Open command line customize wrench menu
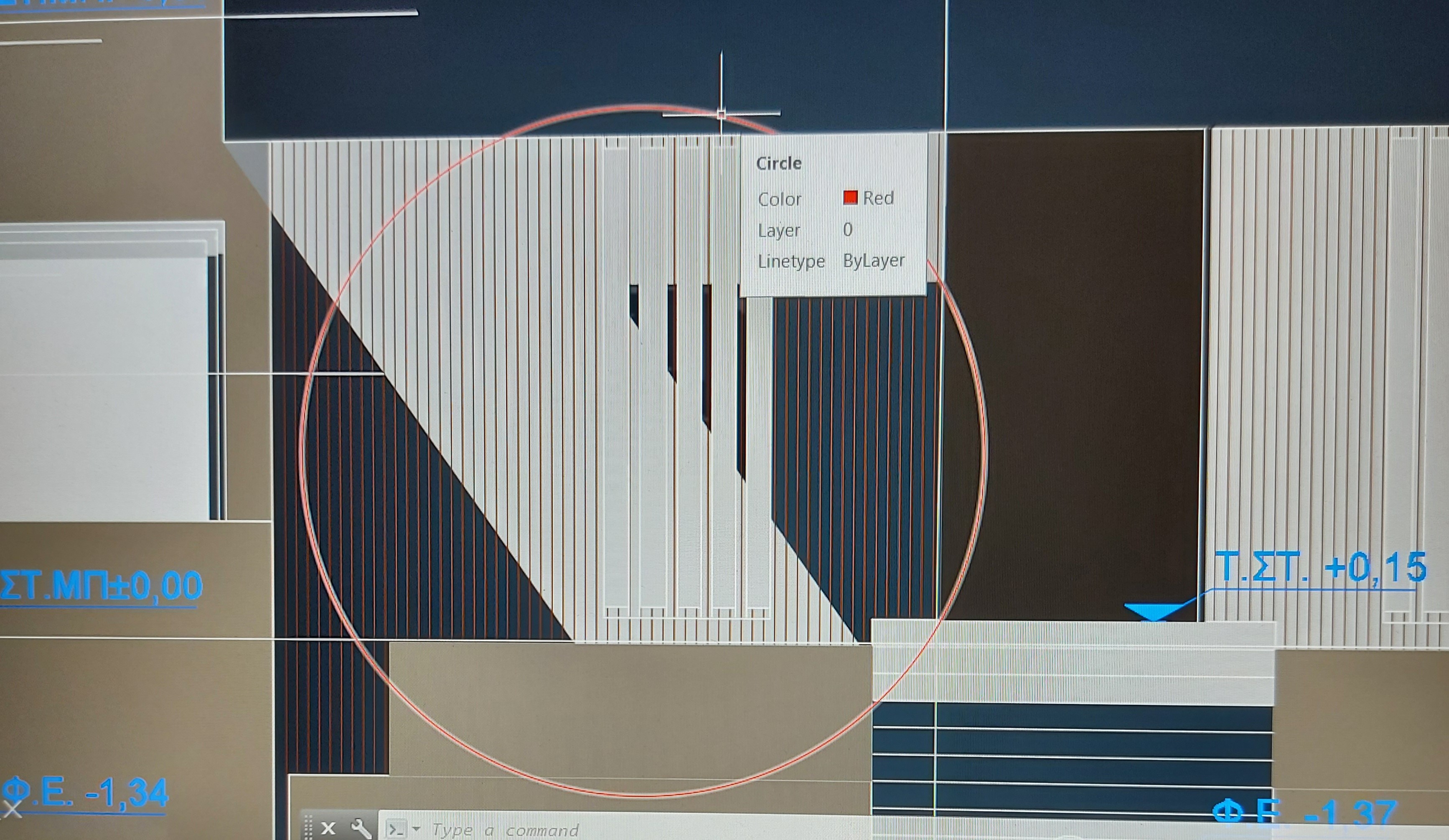The height and width of the screenshot is (840, 1449). (x=361, y=828)
